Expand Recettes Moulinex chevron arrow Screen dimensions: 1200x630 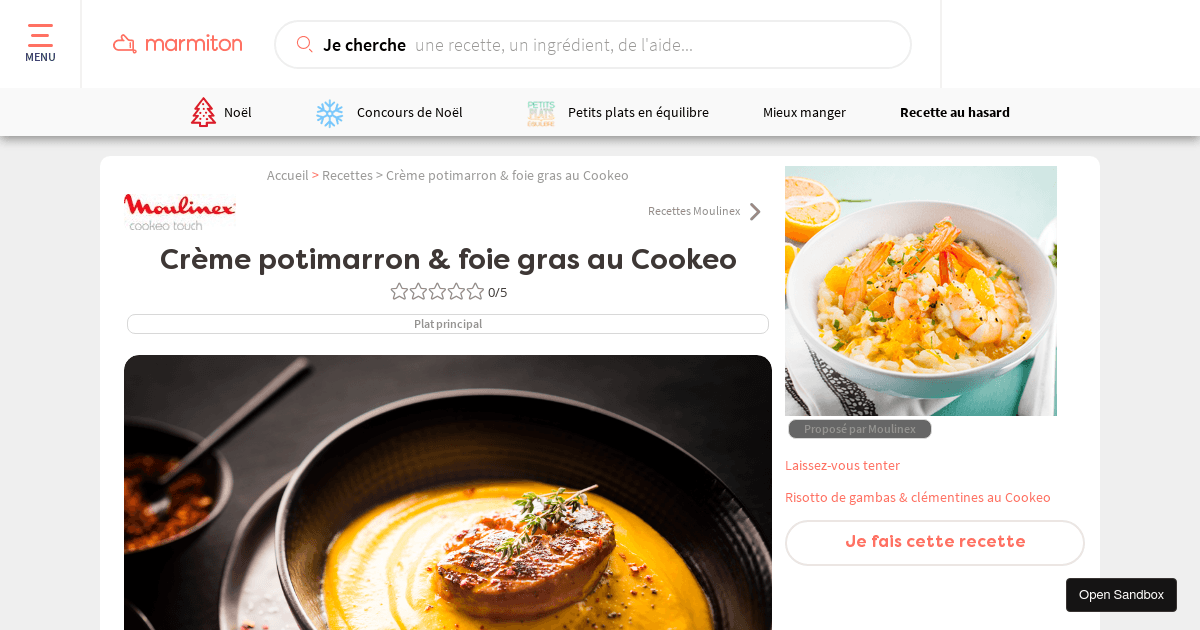point(755,211)
